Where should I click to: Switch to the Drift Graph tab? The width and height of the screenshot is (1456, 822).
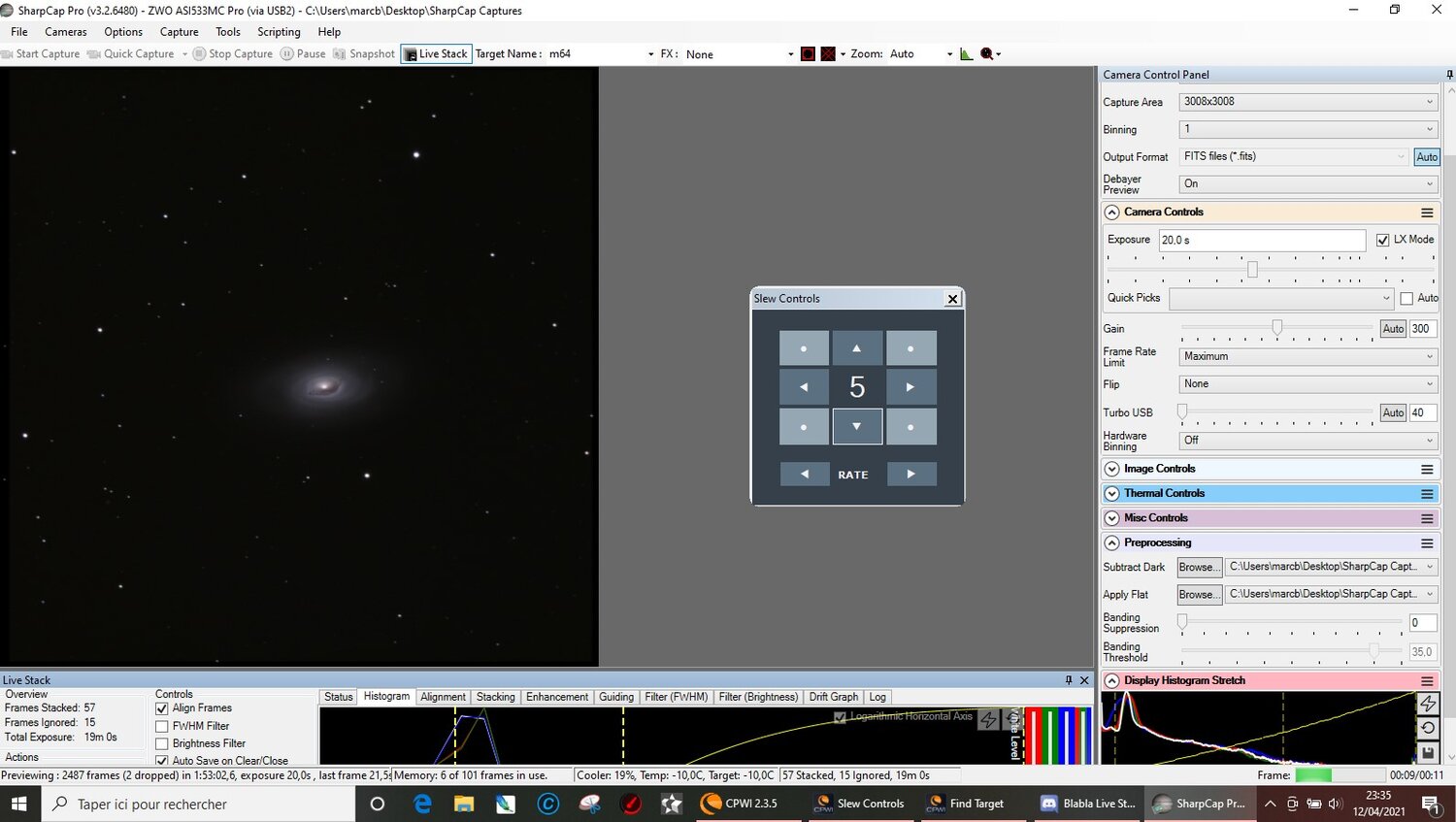833,697
